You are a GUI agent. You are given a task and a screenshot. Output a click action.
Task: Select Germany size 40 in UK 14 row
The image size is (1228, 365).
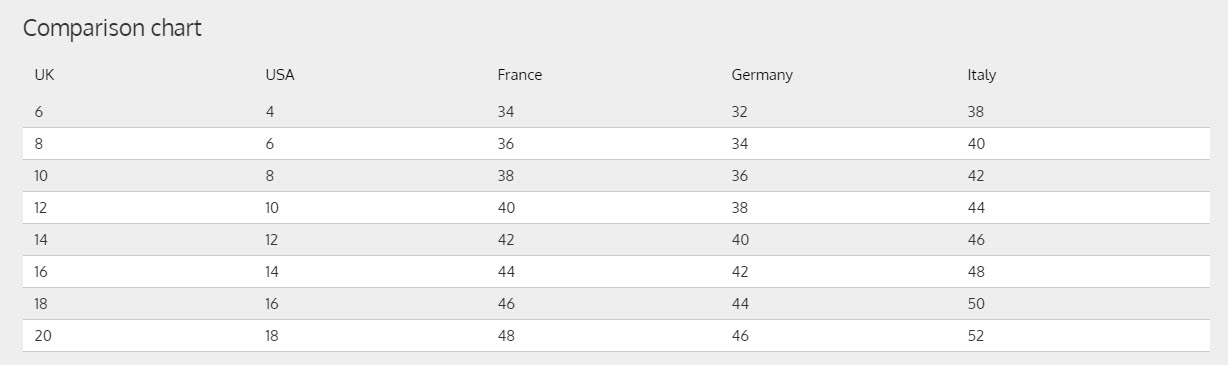pyautogui.click(x=740, y=240)
